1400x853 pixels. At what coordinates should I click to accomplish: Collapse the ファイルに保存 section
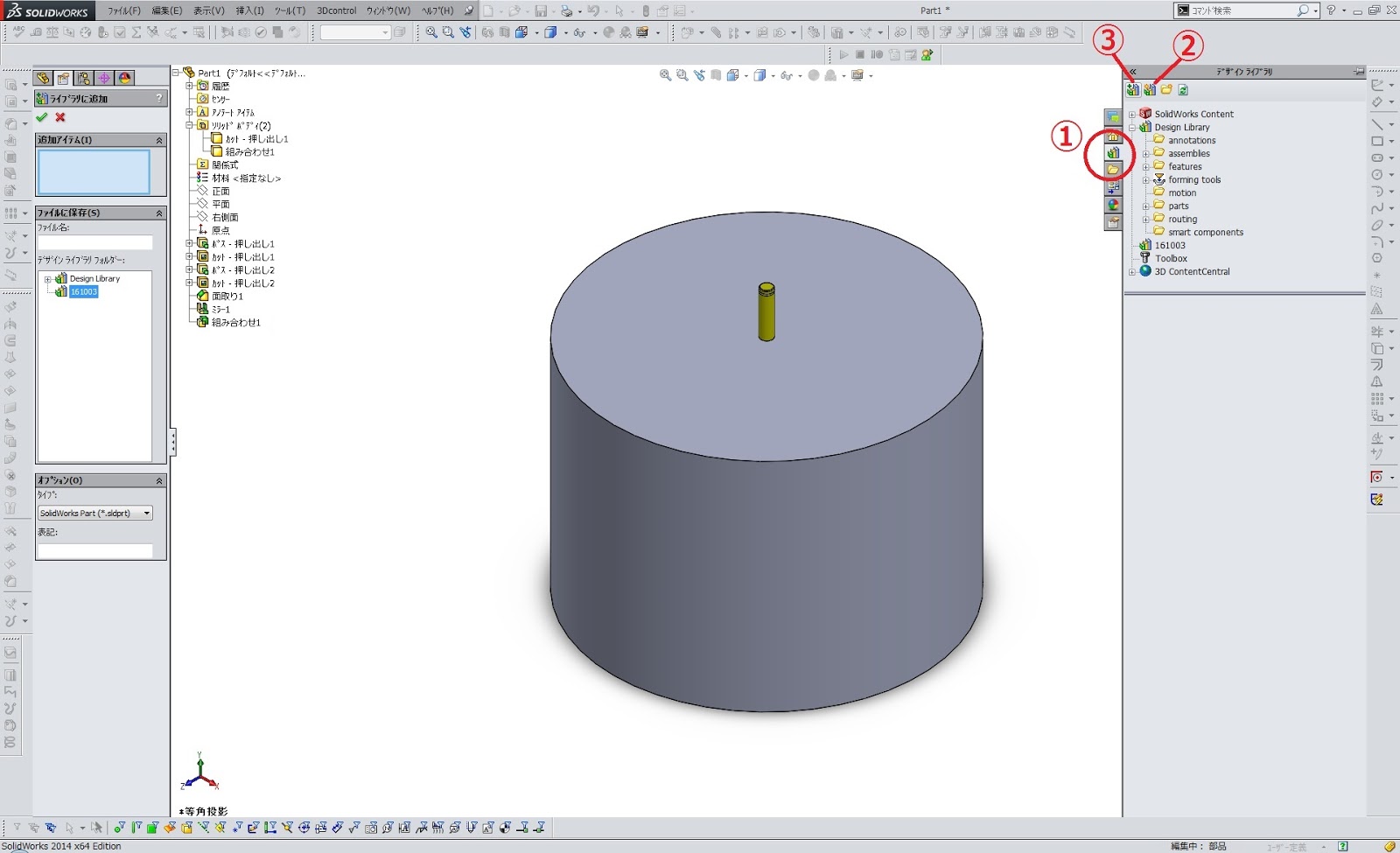click(x=159, y=213)
